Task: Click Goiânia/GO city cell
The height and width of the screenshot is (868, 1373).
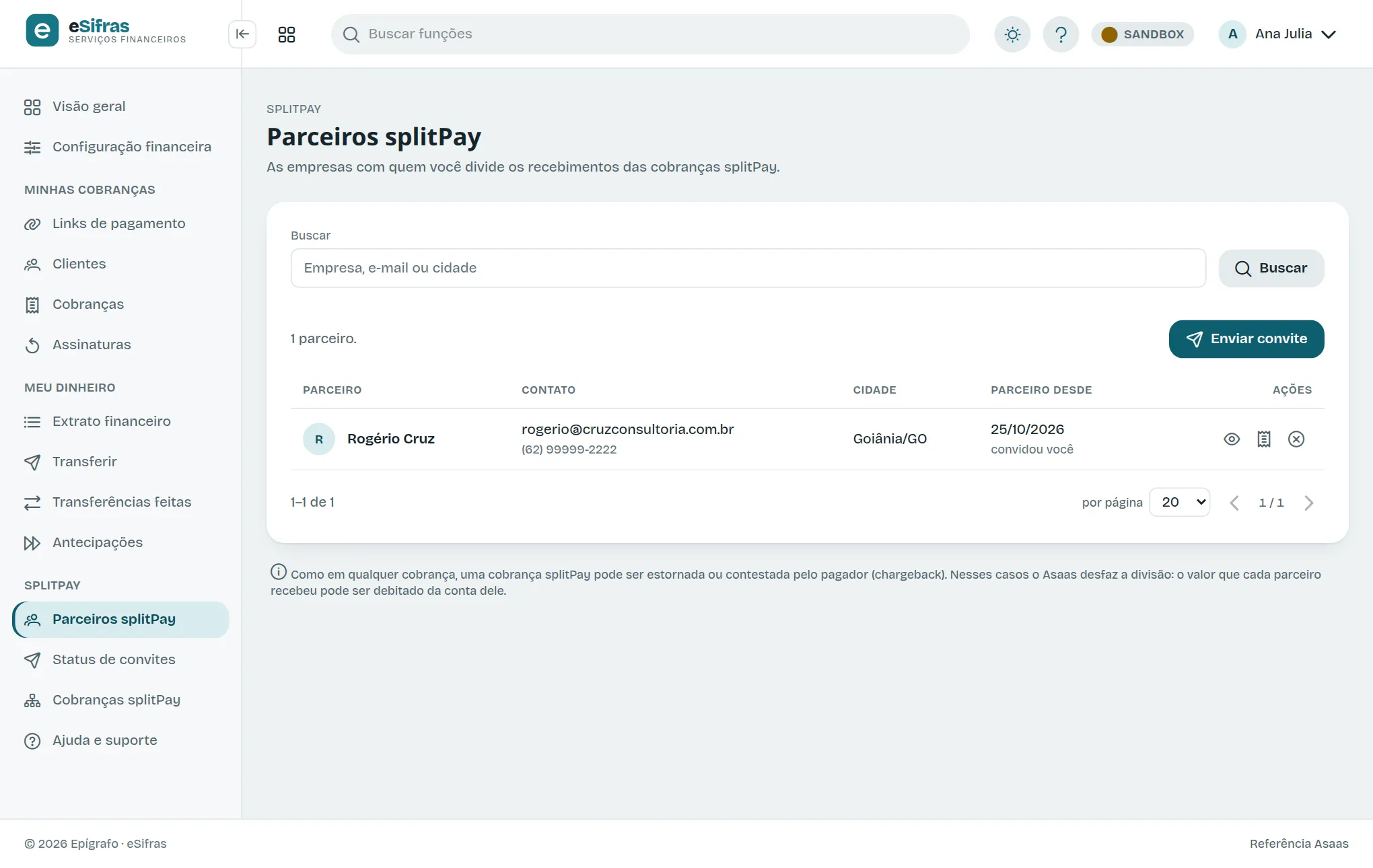Action: [x=890, y=439]
